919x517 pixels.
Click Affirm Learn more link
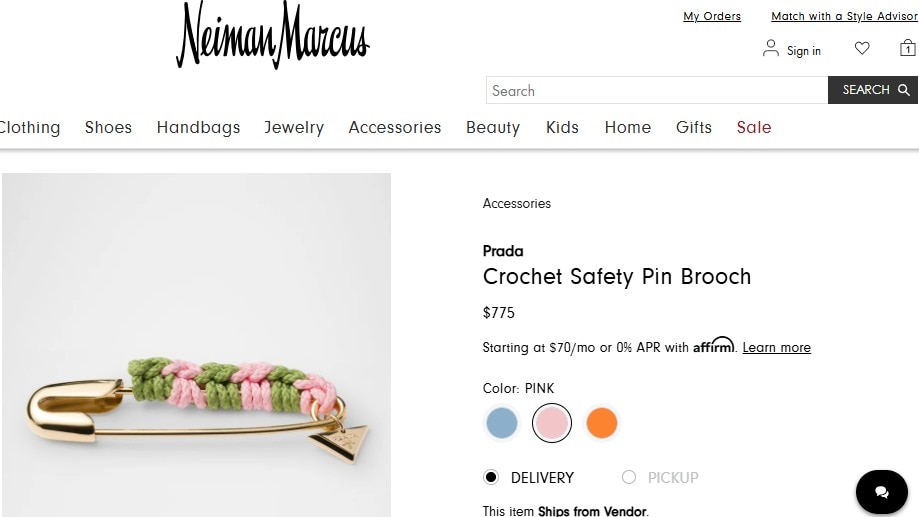pos(776,348)
